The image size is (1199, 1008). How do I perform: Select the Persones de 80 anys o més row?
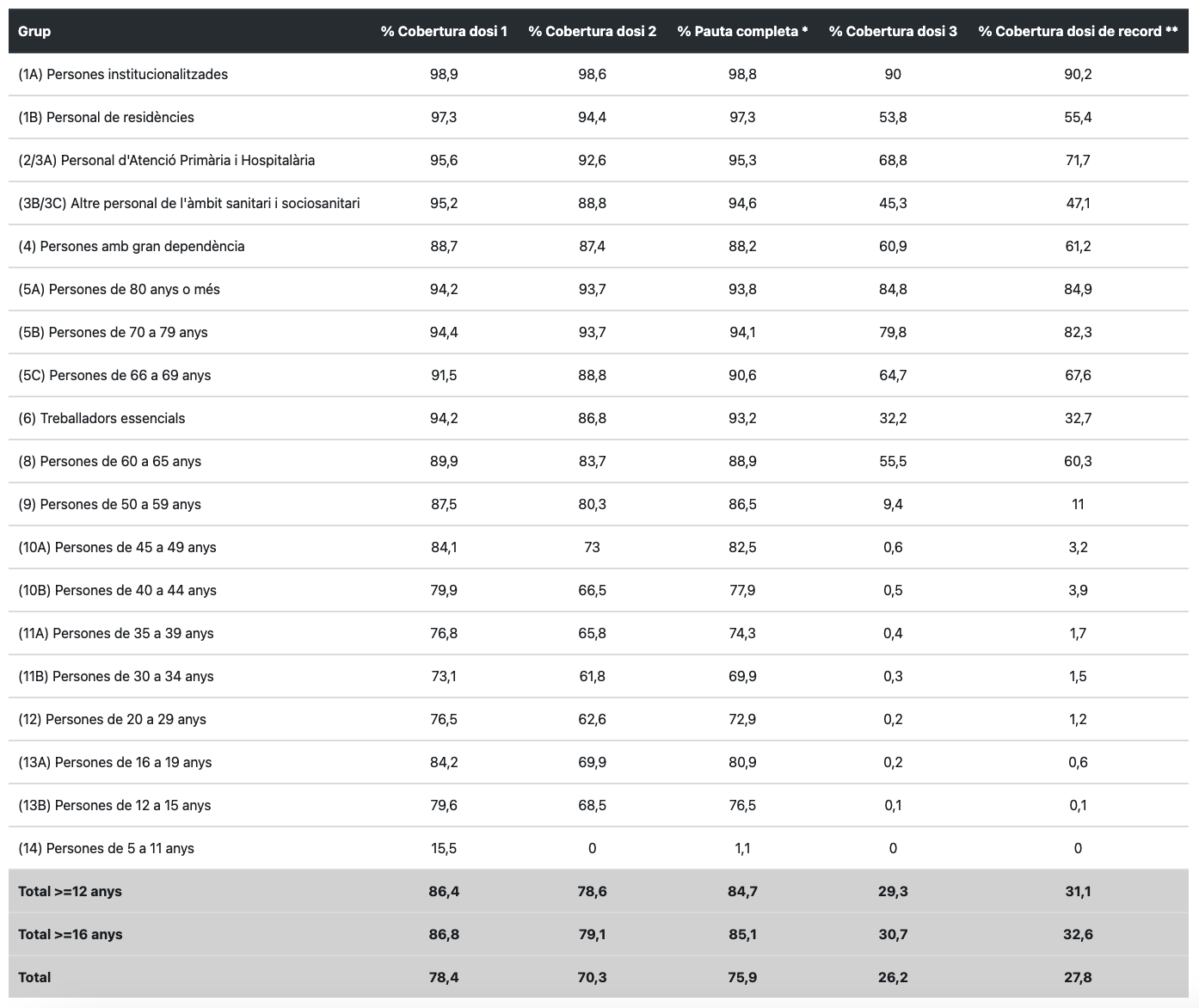[119, 289]
